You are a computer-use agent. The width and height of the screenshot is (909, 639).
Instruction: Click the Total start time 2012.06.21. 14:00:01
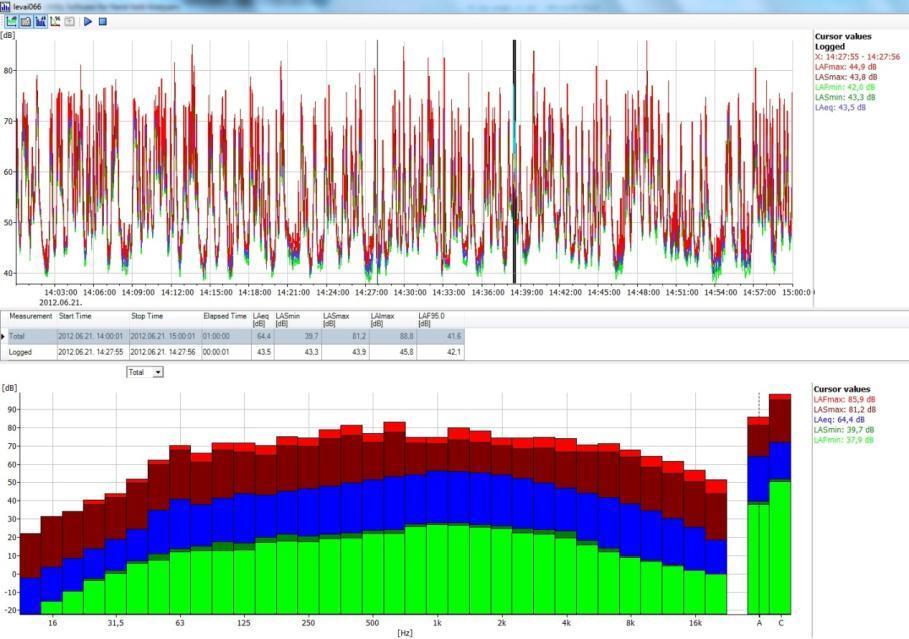90,336
